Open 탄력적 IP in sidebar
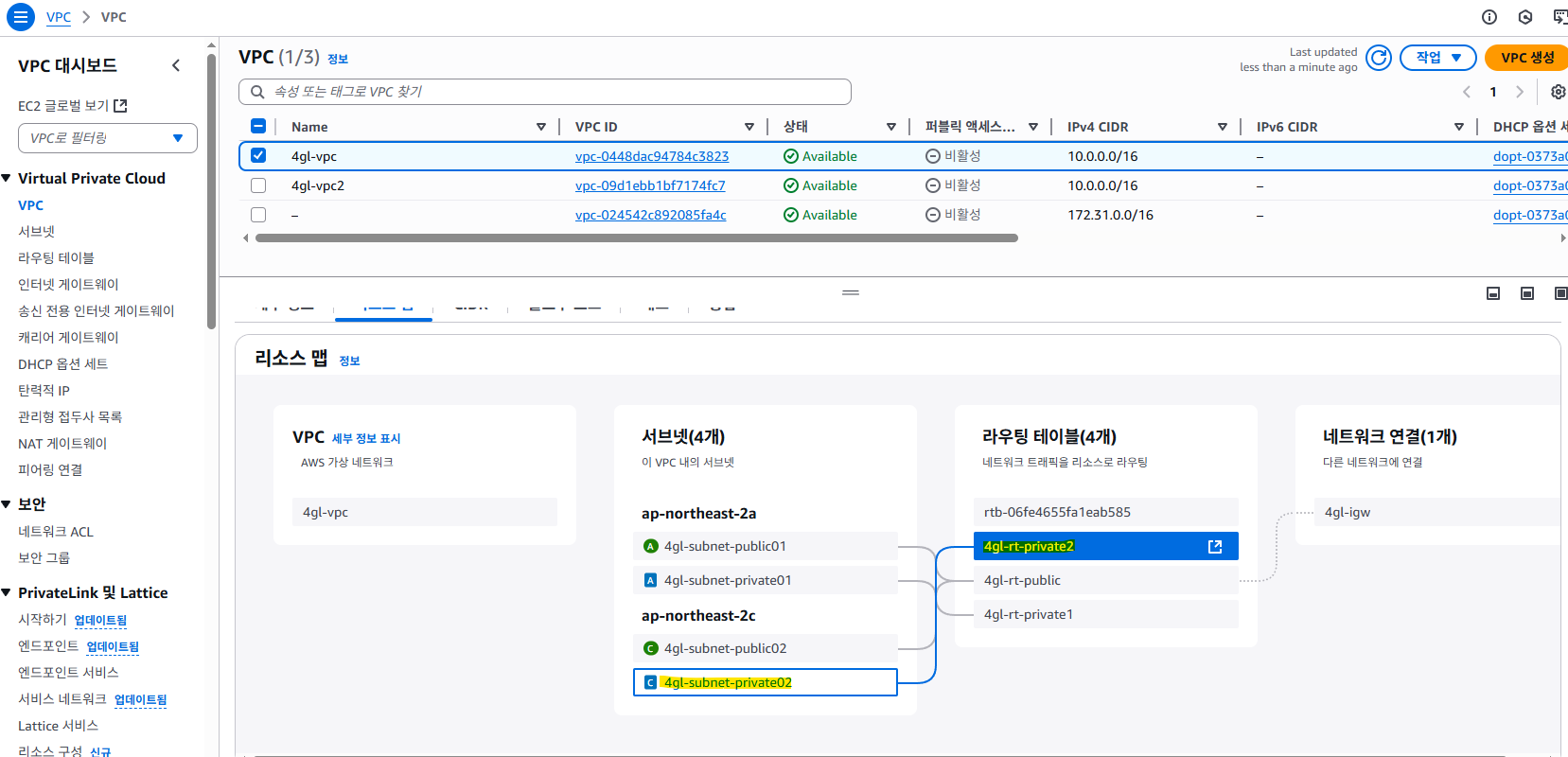 pos(44,390)
